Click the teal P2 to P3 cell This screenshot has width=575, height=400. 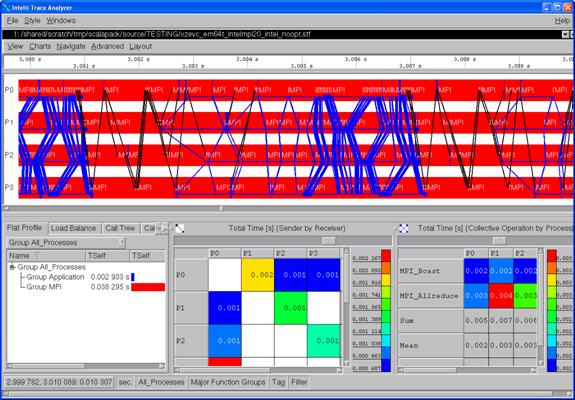[x=323, y=341]
